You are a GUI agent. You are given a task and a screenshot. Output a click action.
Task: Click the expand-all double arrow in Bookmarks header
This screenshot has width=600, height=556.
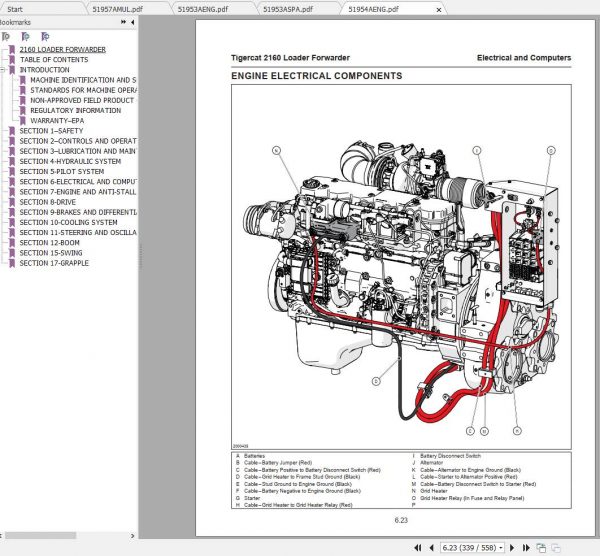point(123,22)
